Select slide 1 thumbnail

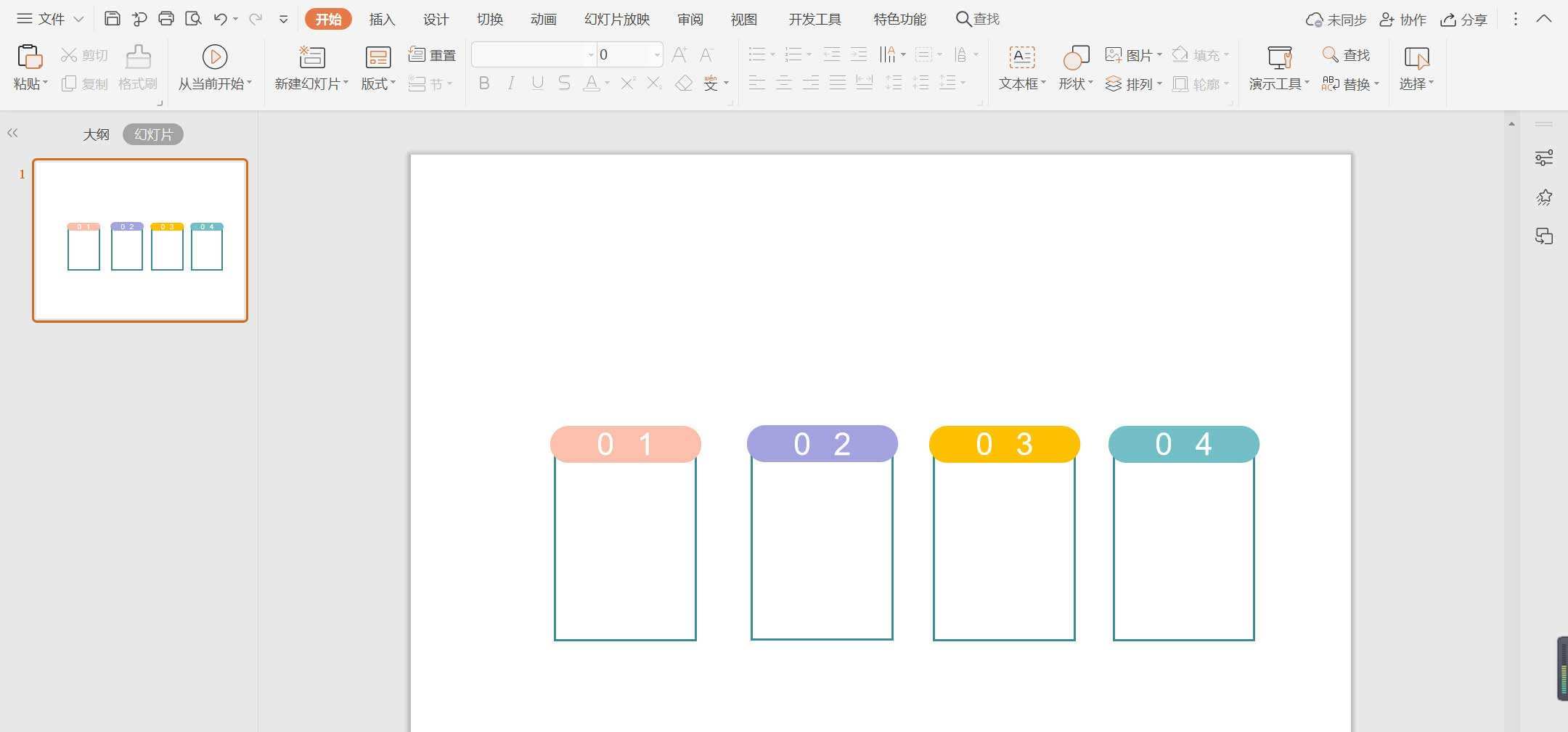tap(140, 240)
